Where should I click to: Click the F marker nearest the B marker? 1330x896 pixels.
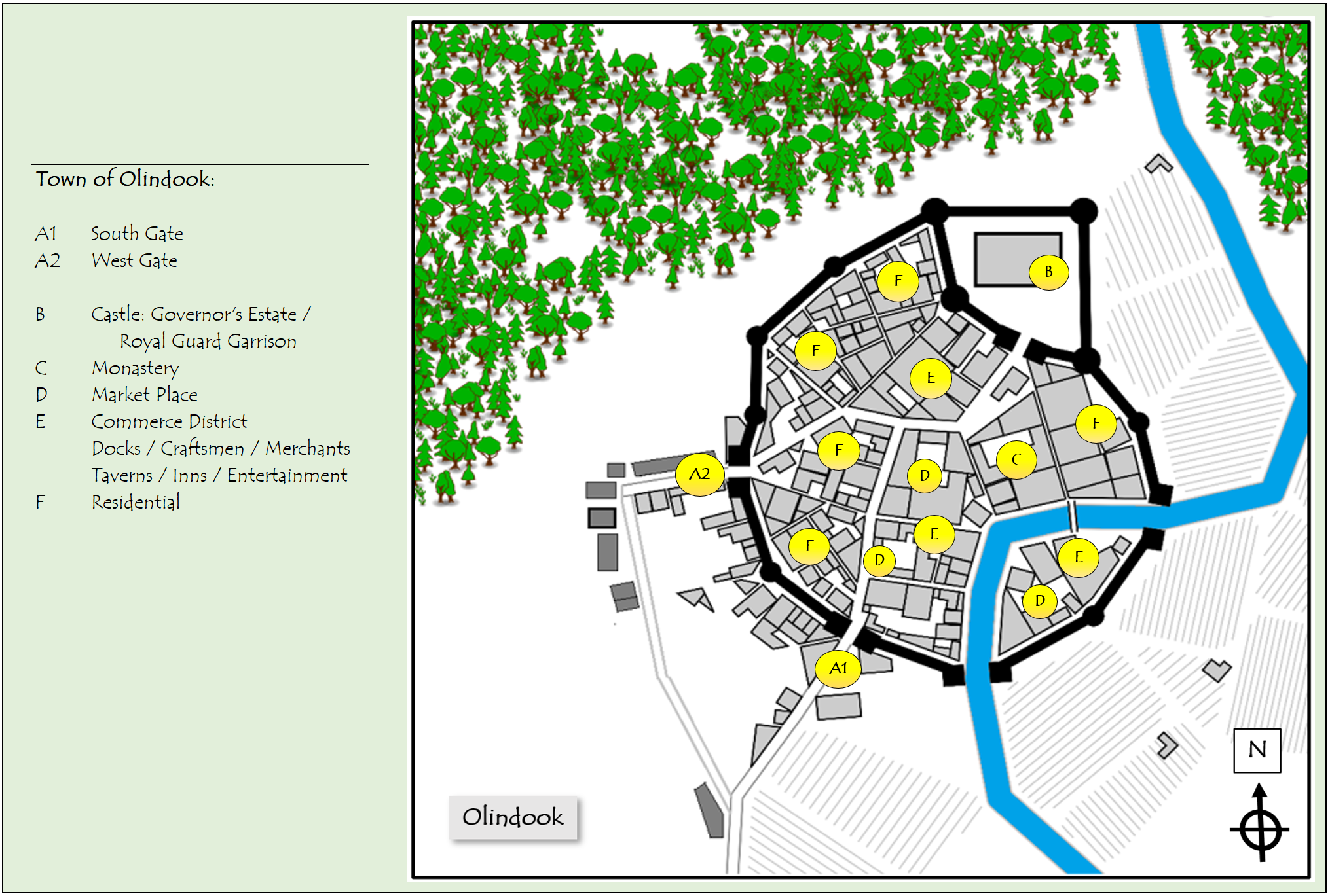point(898,281)
